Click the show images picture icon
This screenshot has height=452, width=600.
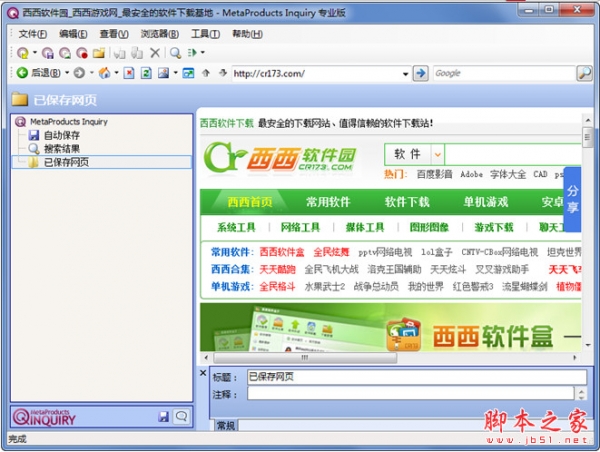pyautogui.click(x=163, y=73)
